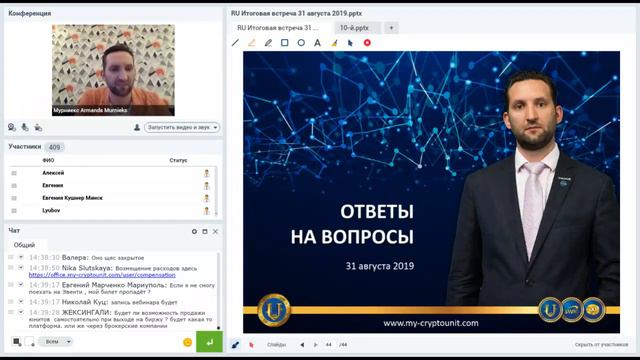Go to previous slide arrow
640x360 pixels.
(x=302, y=345)
